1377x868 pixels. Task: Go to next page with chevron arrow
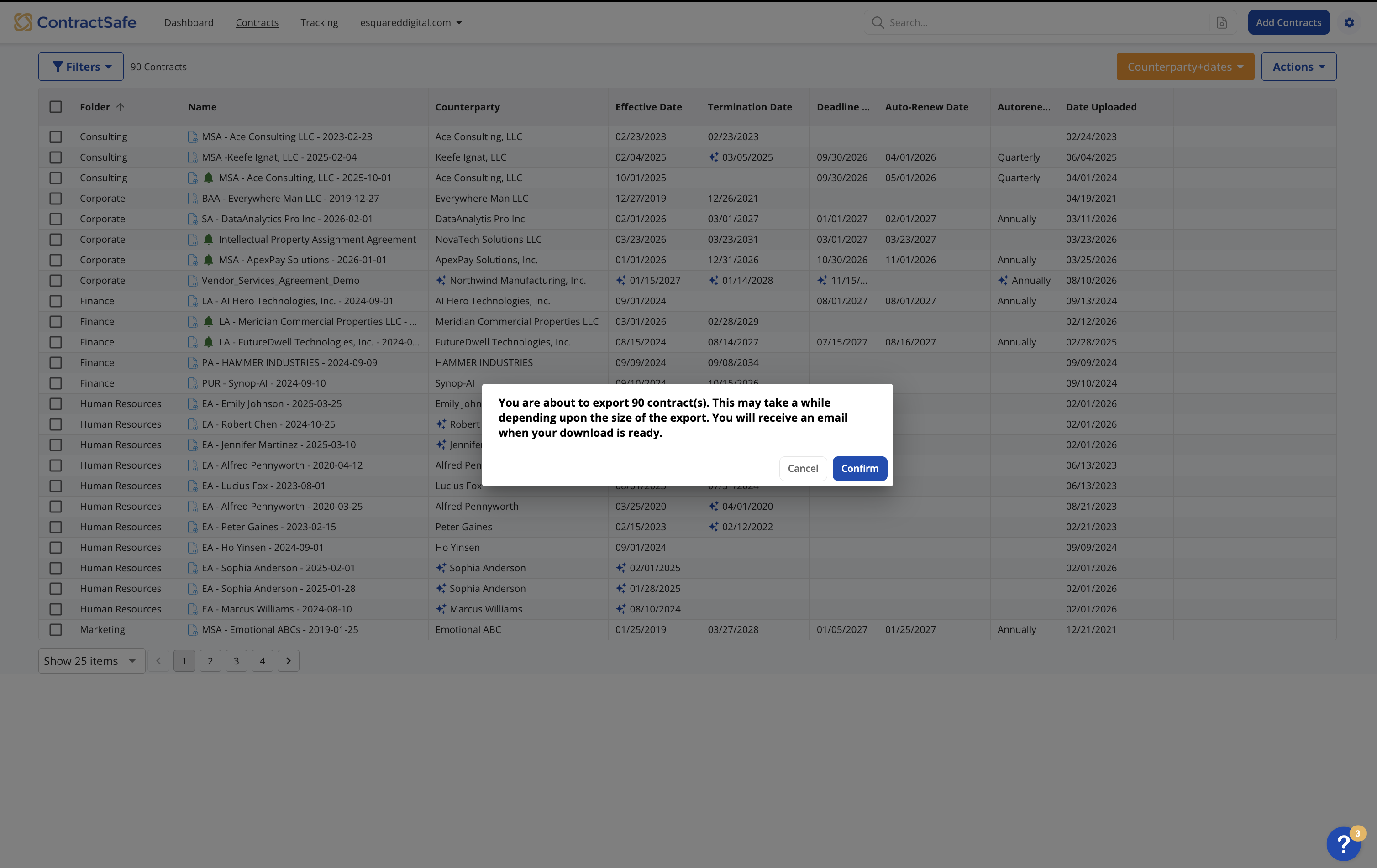pyautogui.click(x=288, y=661)
